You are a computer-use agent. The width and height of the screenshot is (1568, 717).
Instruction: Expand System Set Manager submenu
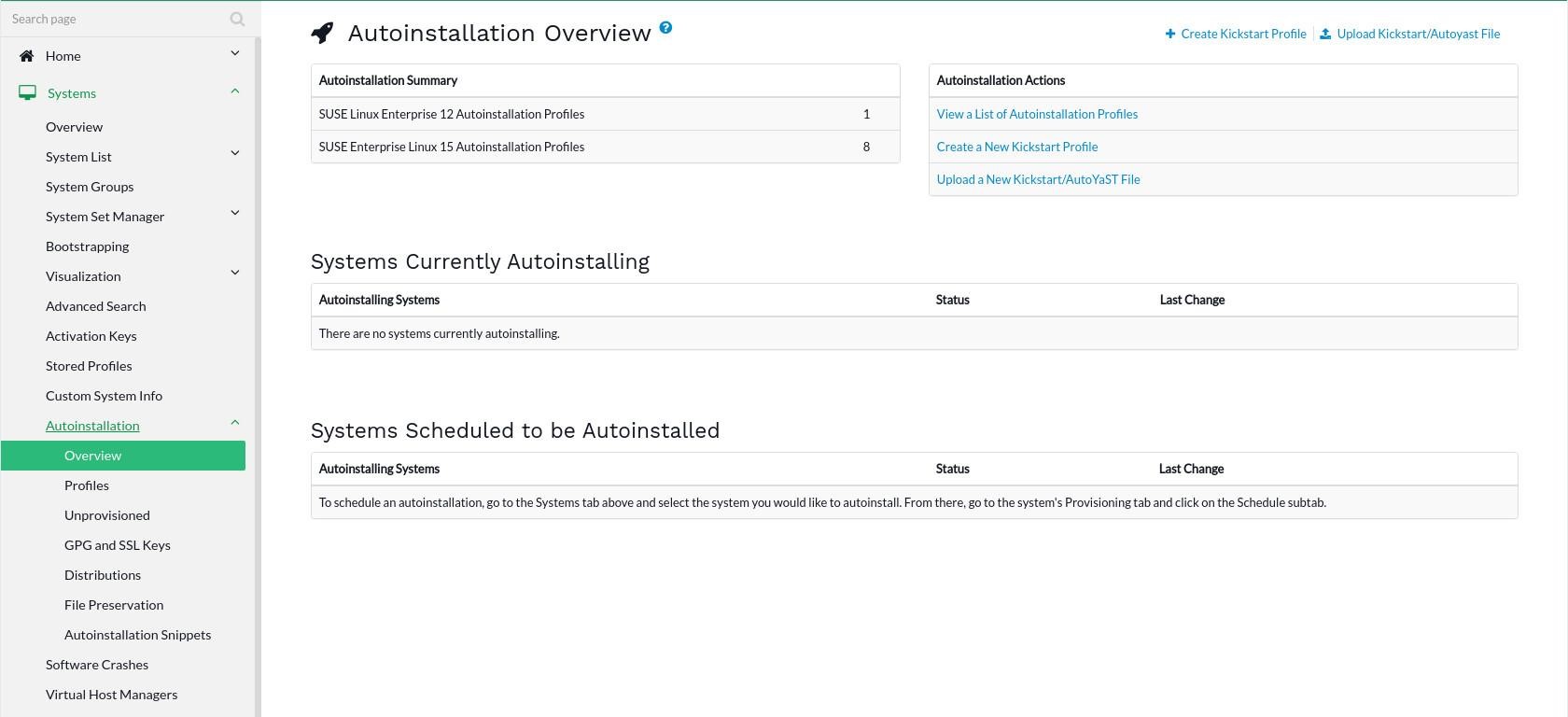coord(235,213)
